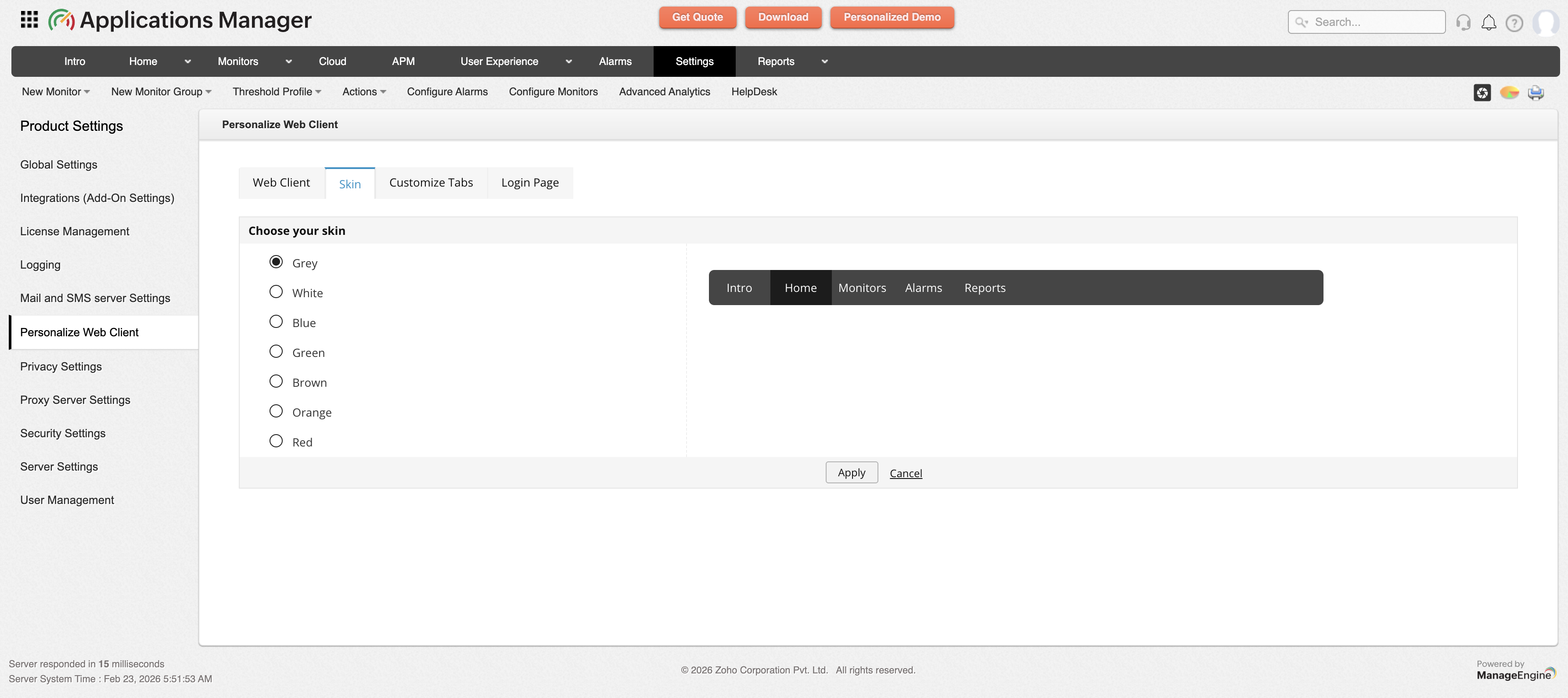Open the Login Page tab
This screenshot has width=1568, height=698.
(529, 182)
